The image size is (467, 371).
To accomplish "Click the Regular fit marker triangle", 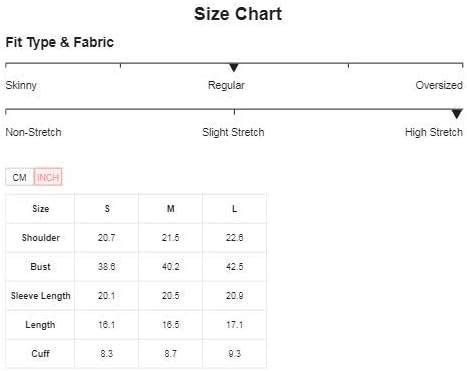I will pyautogui.click(x=234, y=67).
